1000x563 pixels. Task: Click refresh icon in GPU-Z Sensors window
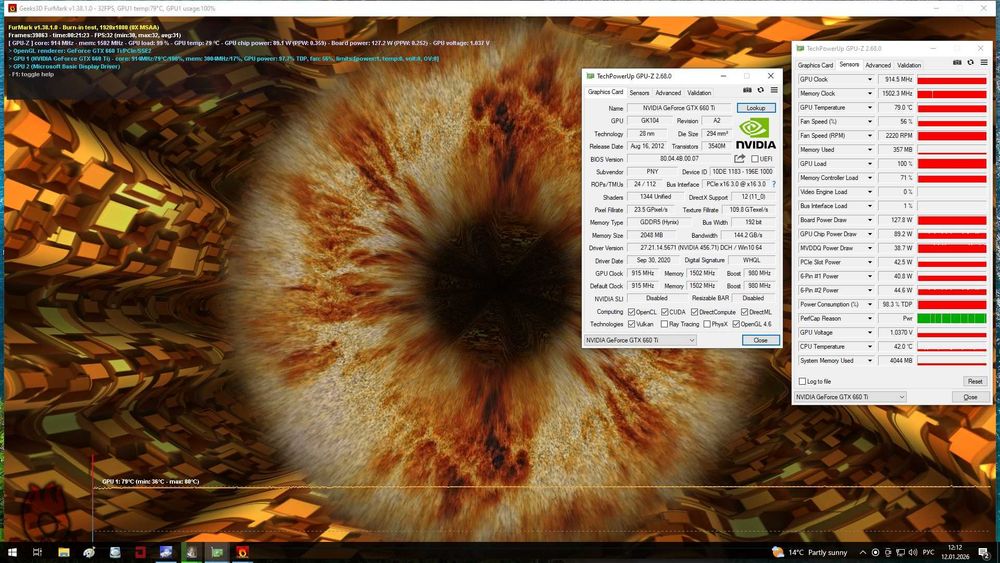tap(970, 62)
